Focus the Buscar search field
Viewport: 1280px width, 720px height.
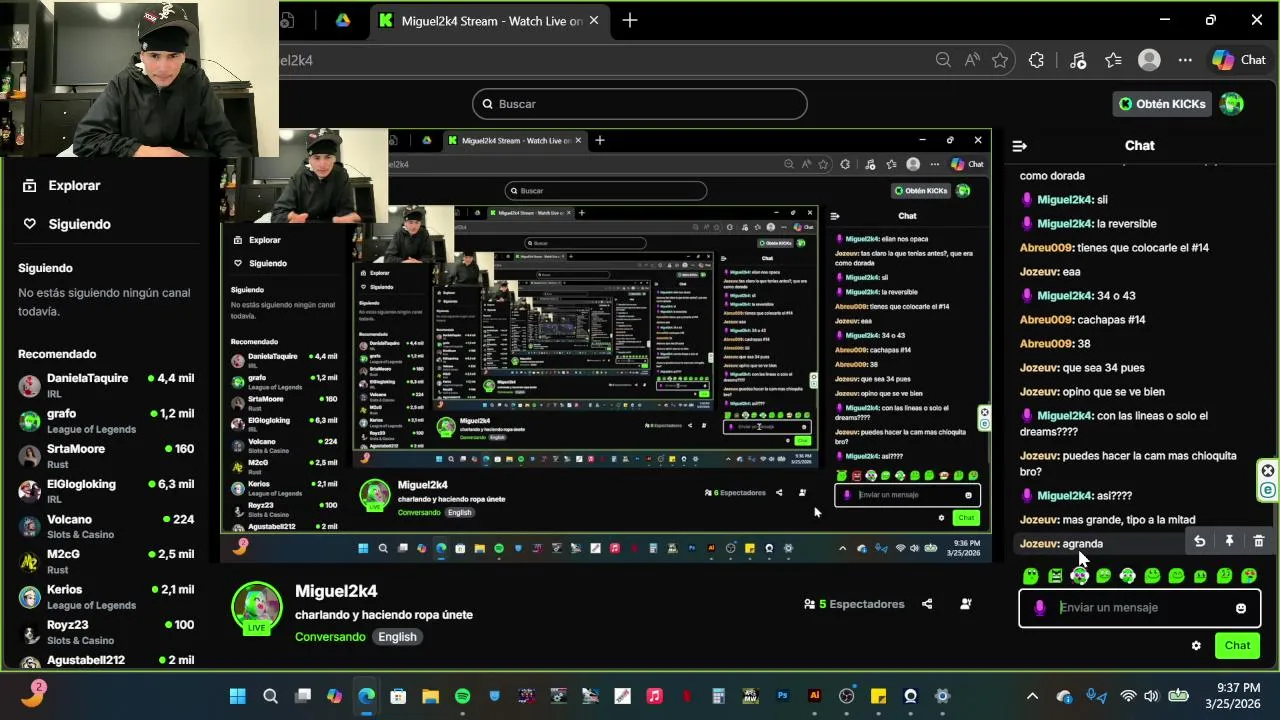point(640,104)
